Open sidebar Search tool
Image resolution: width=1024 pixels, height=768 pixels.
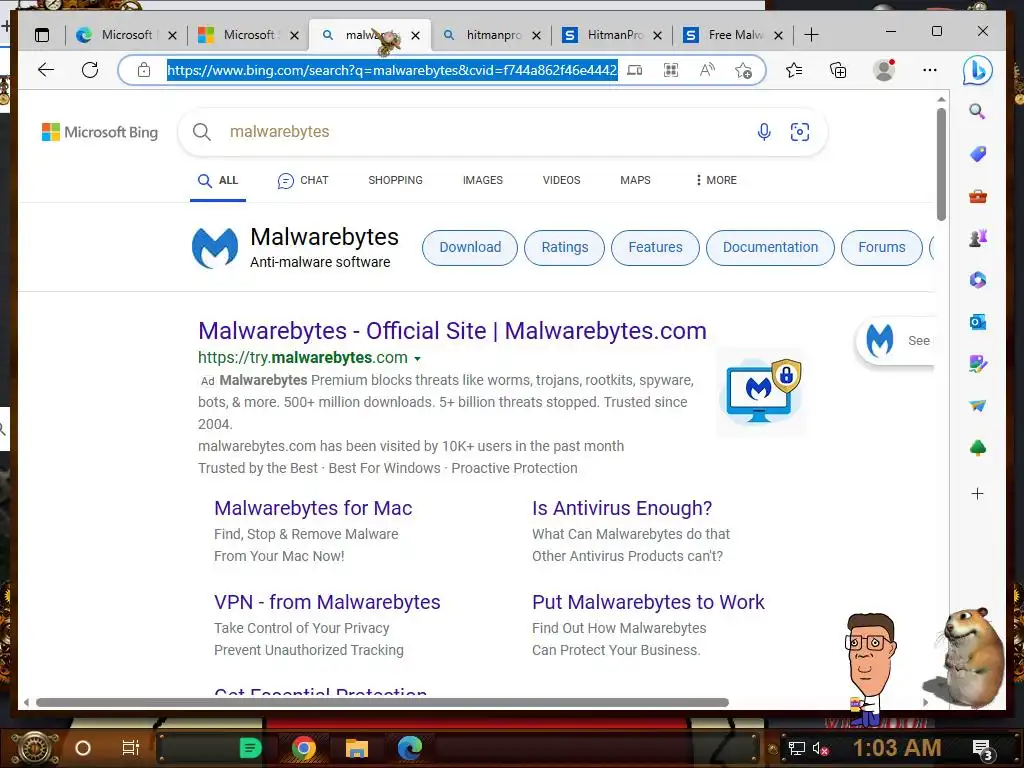pyautogui.click(x=977, y=111)
